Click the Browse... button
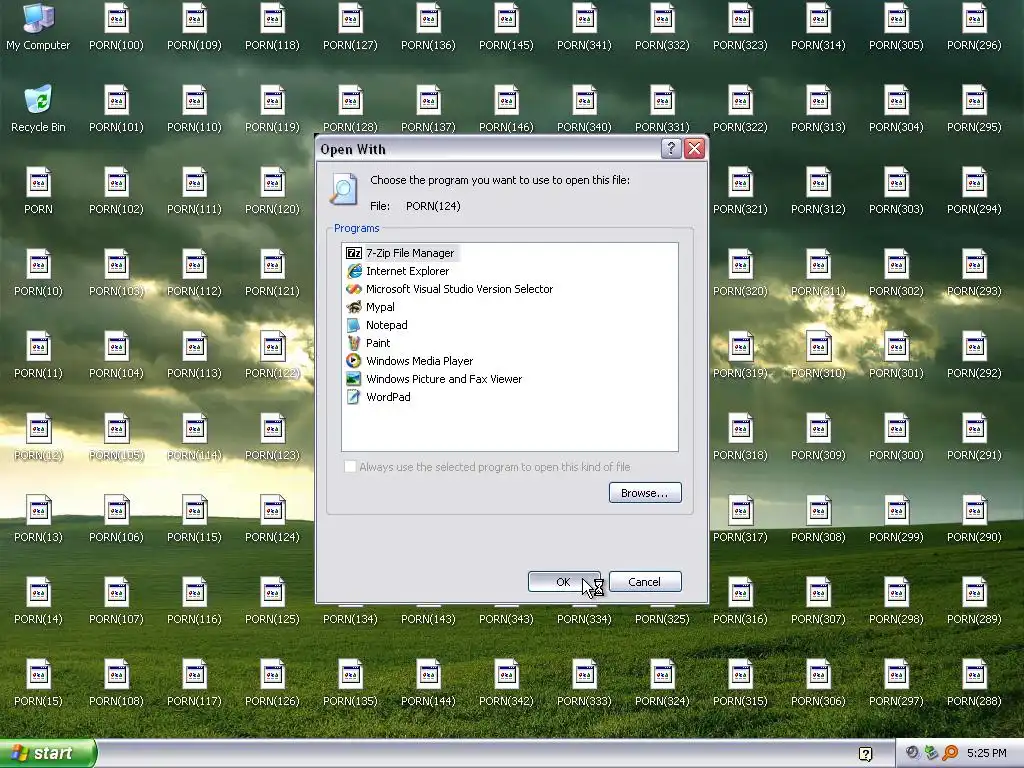Viewport: 1024px width, 768px height. click(x=645, y=493)
